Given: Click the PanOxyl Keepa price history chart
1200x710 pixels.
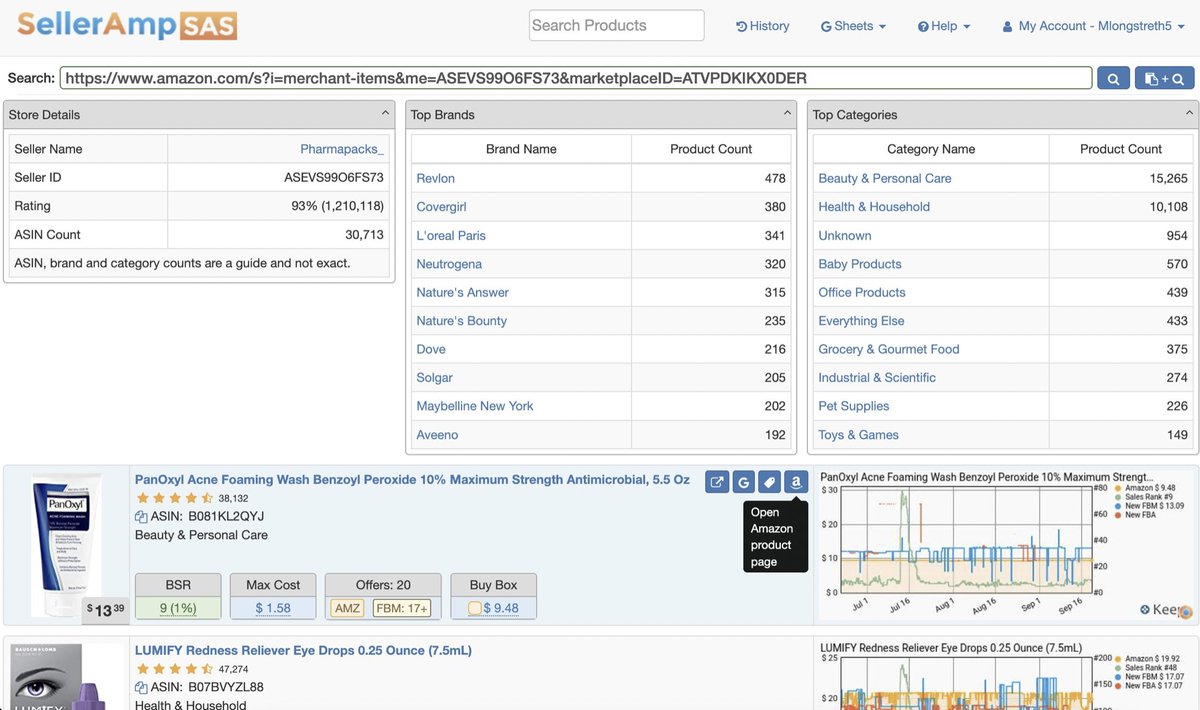Looking at the screenshot, I should [x=1005, y=546].
